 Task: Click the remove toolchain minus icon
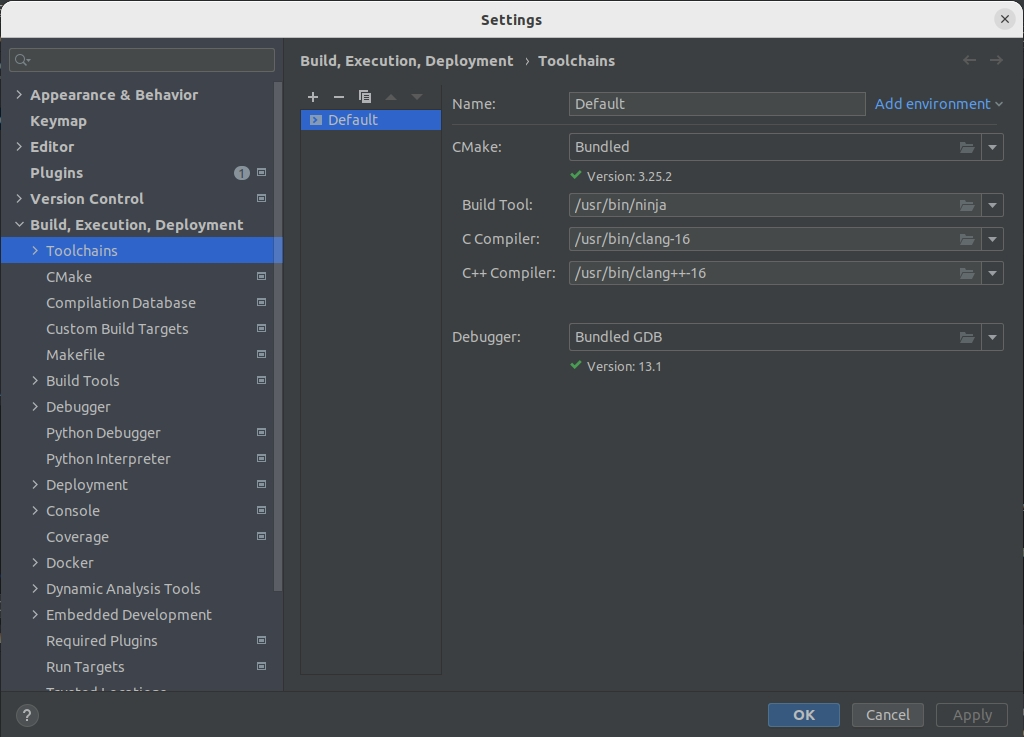coord(339,97)
